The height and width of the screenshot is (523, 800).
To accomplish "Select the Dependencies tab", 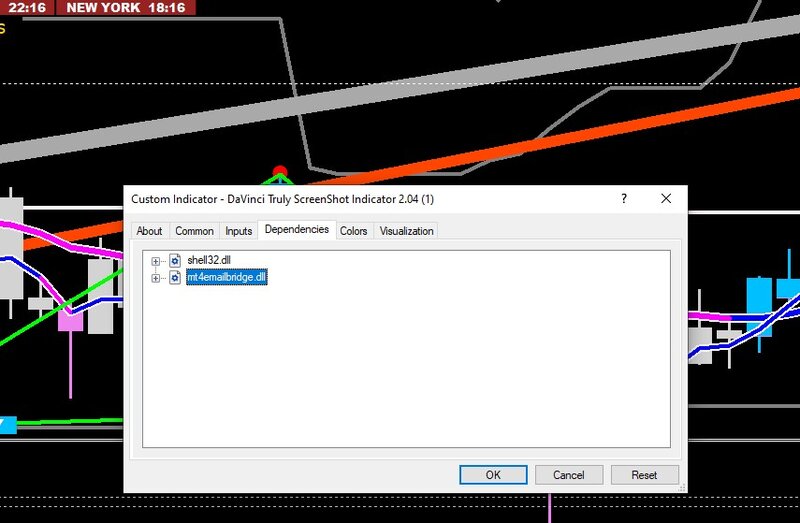I will [296, 230].
